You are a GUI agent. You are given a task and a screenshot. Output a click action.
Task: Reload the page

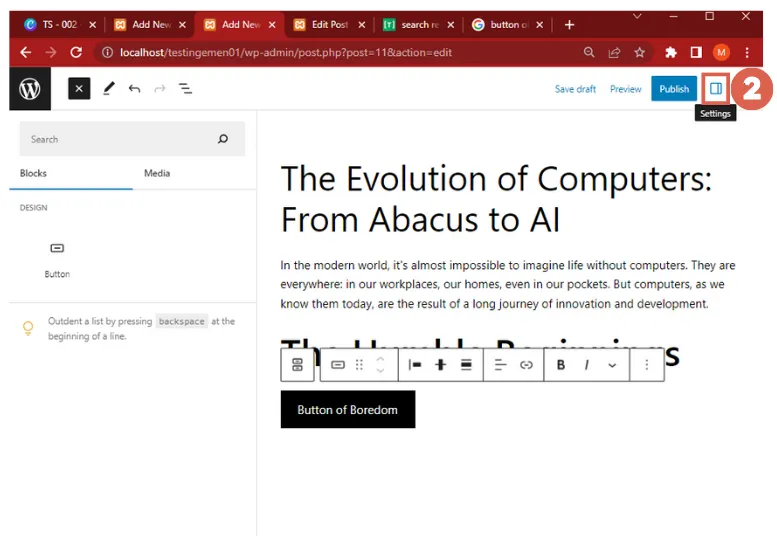point(76,52)
